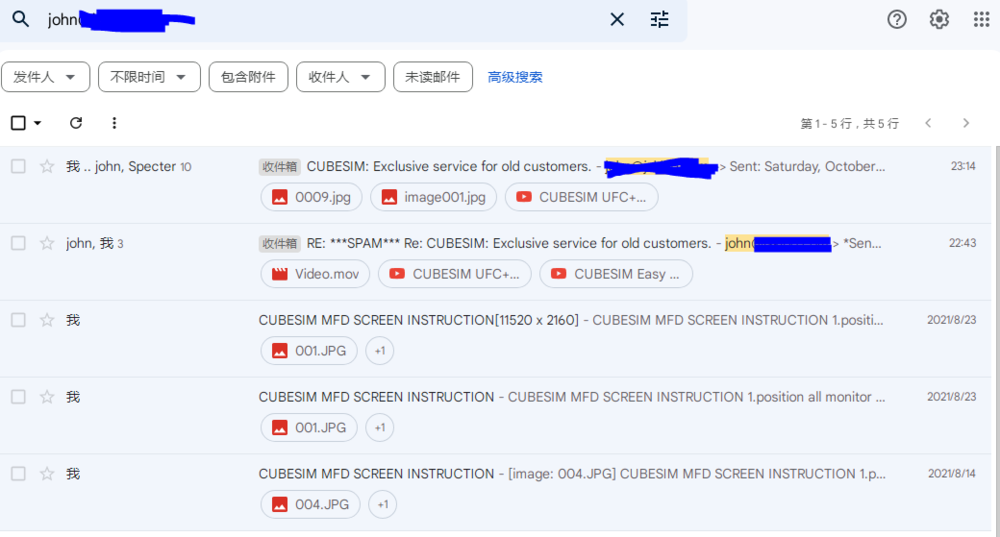The width and height of the screenshot is (1000, 537).
Task: Open the help question mark icon
Action: (x=897, y=20)
